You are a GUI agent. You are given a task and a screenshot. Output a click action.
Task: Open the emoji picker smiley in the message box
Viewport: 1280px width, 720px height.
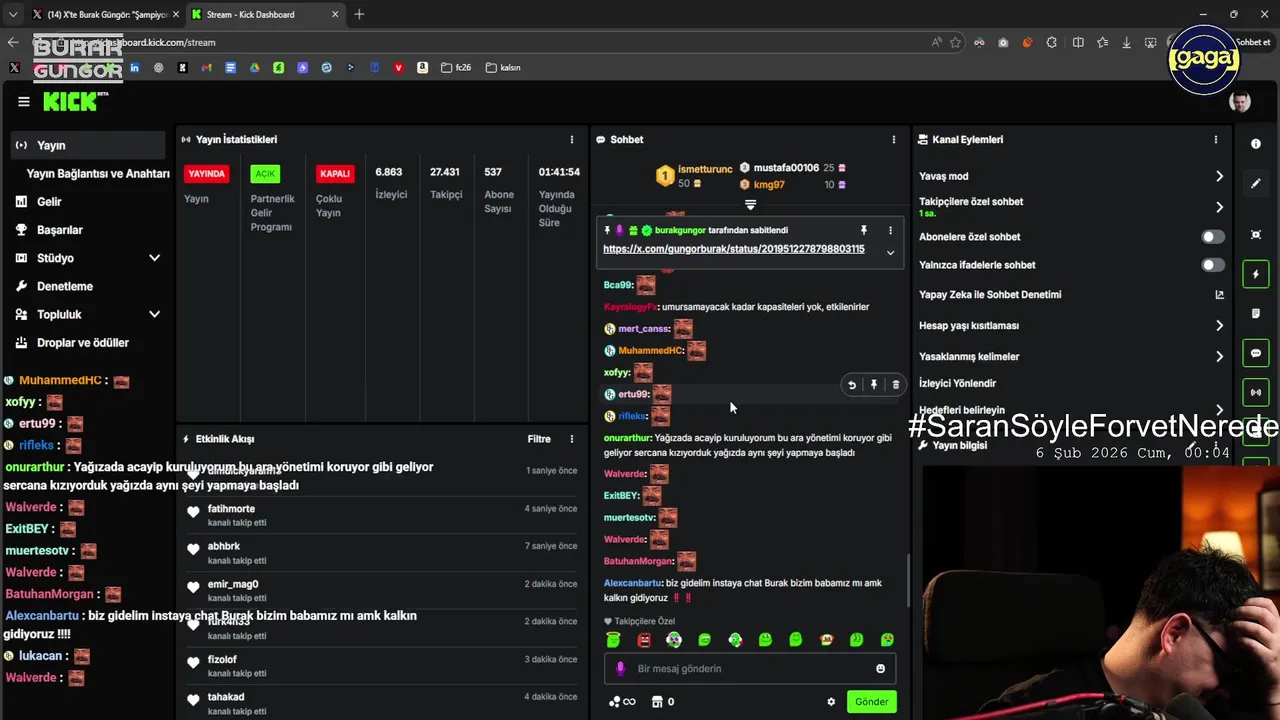coord(881,669)
